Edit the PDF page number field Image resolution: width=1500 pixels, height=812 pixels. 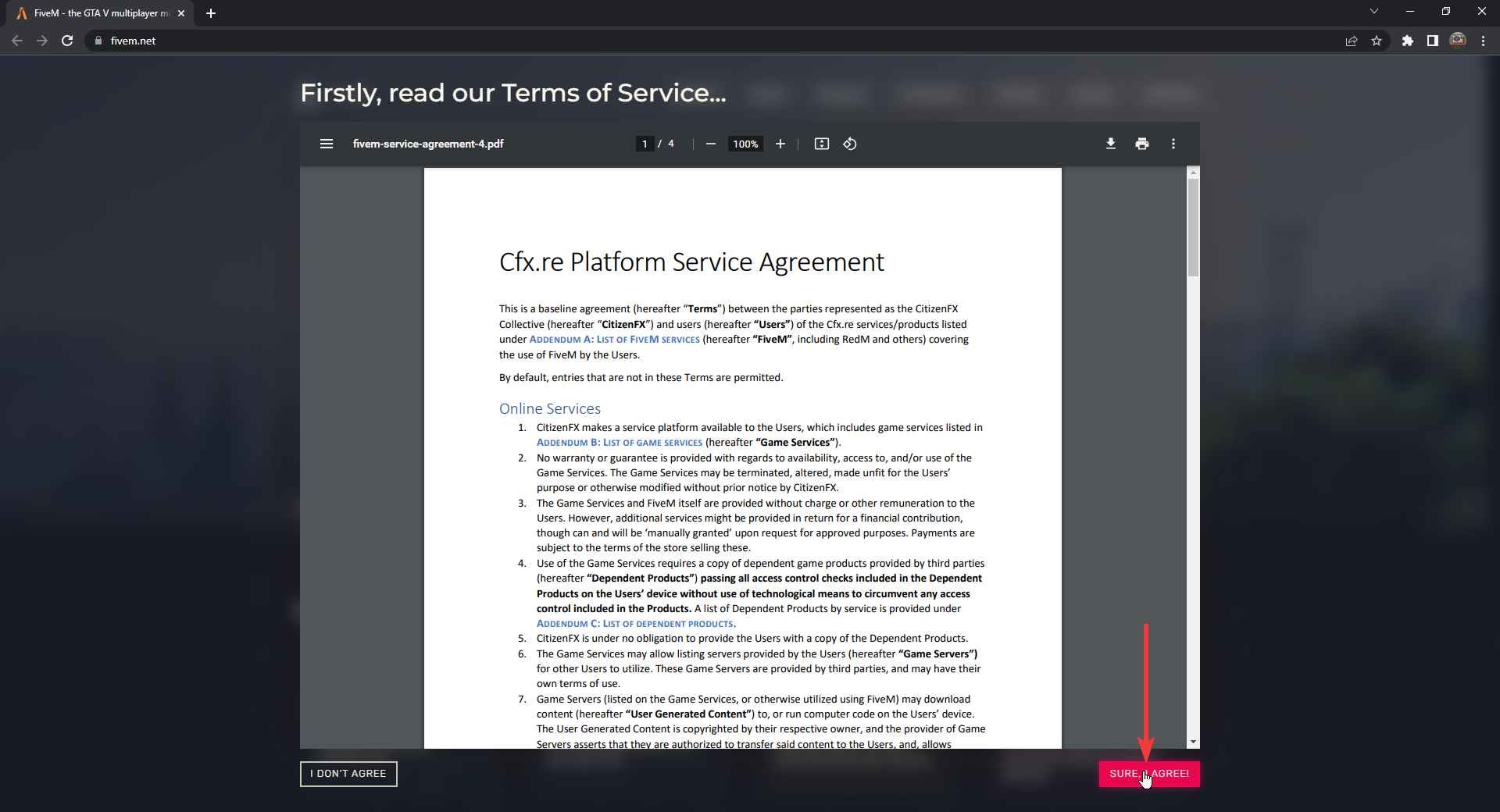click(644, 144)
